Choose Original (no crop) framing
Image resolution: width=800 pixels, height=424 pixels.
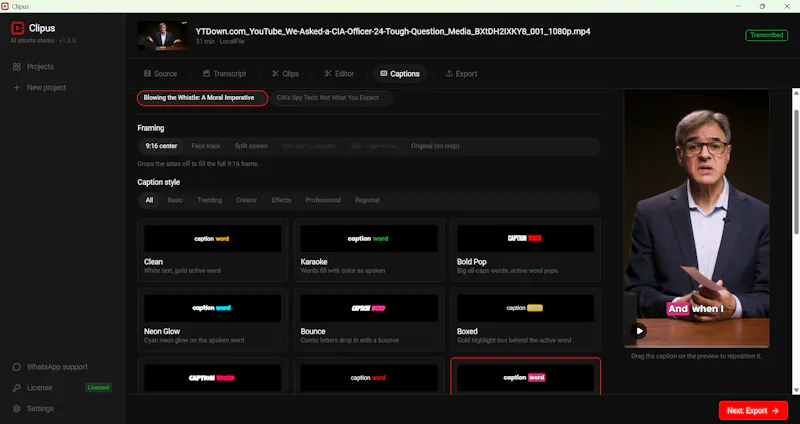coord(435,146)
